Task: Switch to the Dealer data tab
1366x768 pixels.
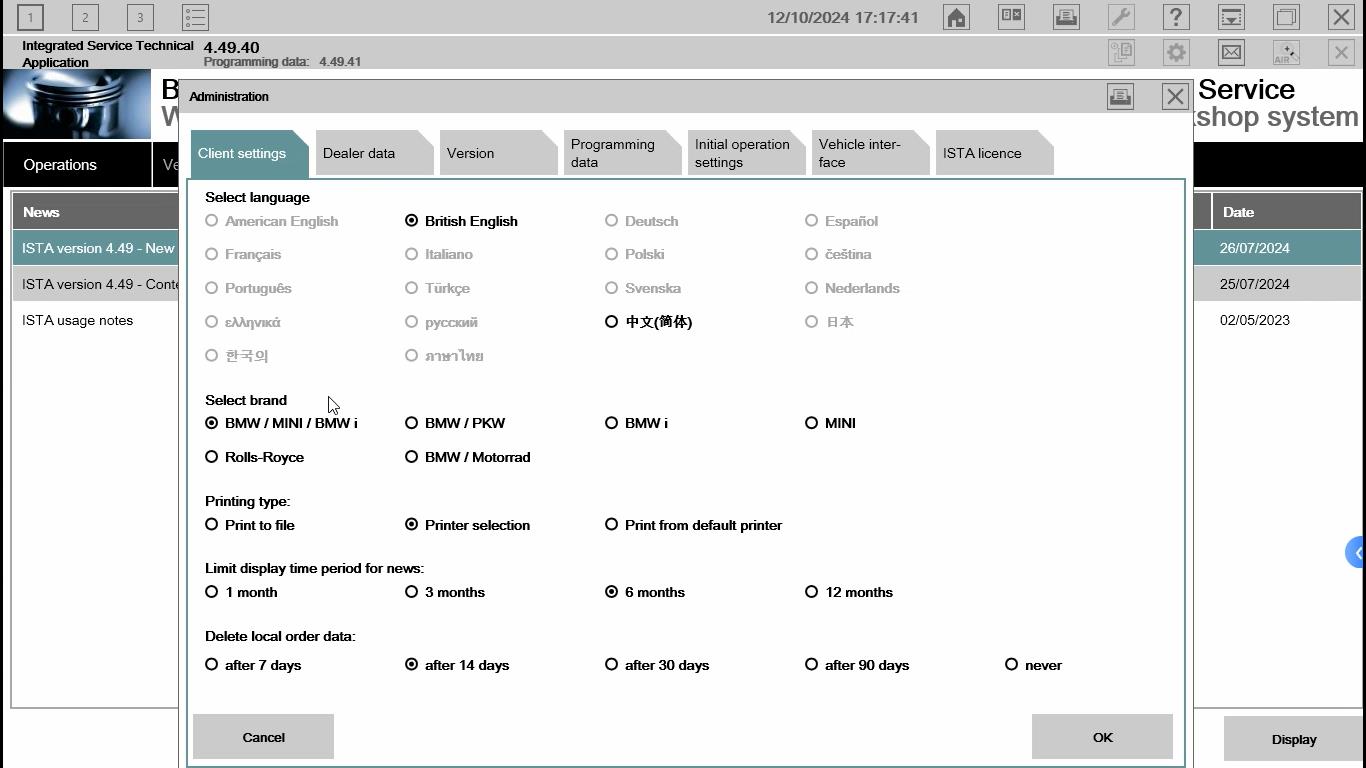Action: coord(374,153)
